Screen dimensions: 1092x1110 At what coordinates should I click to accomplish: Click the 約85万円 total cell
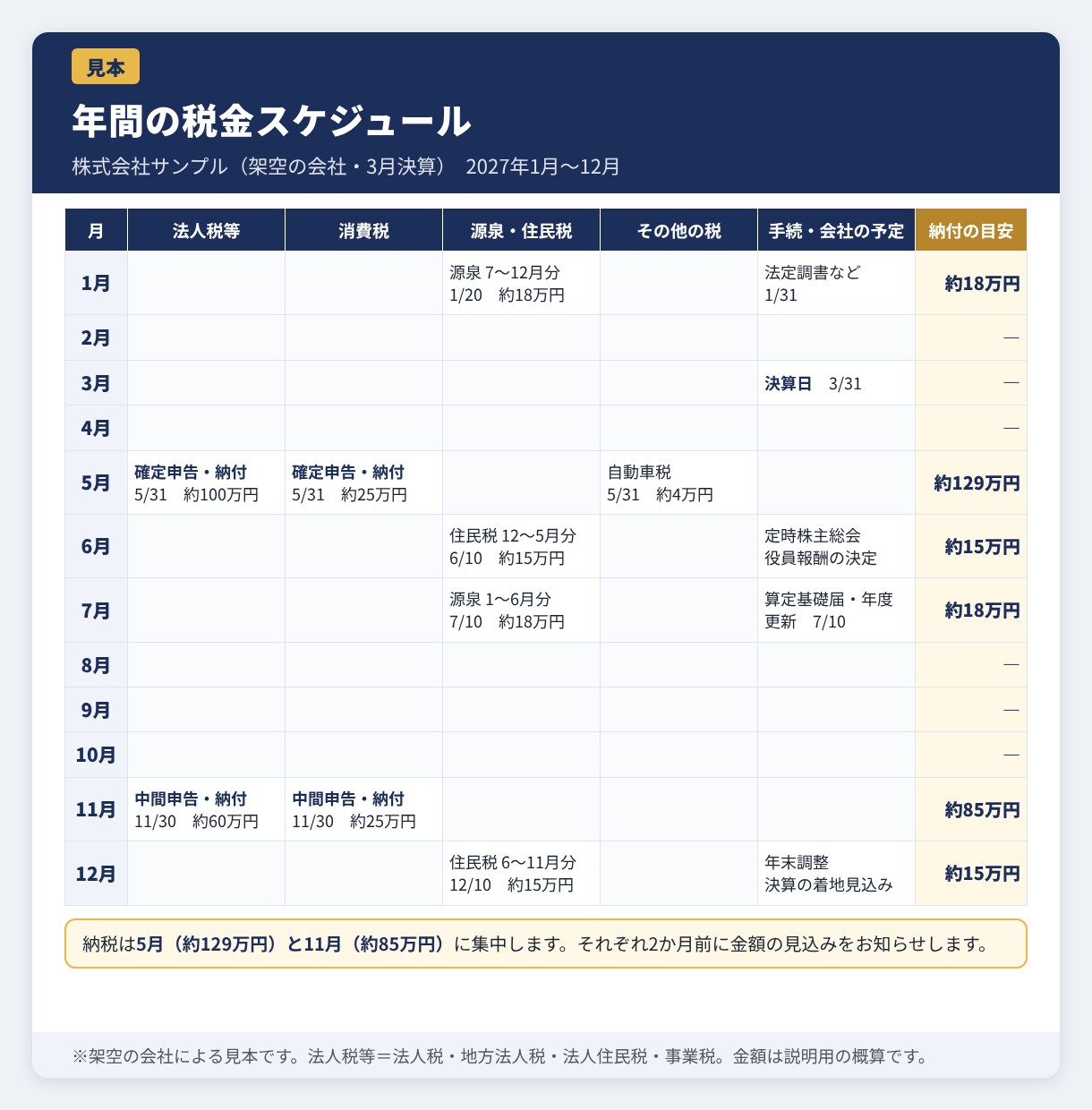pos(971,809)
